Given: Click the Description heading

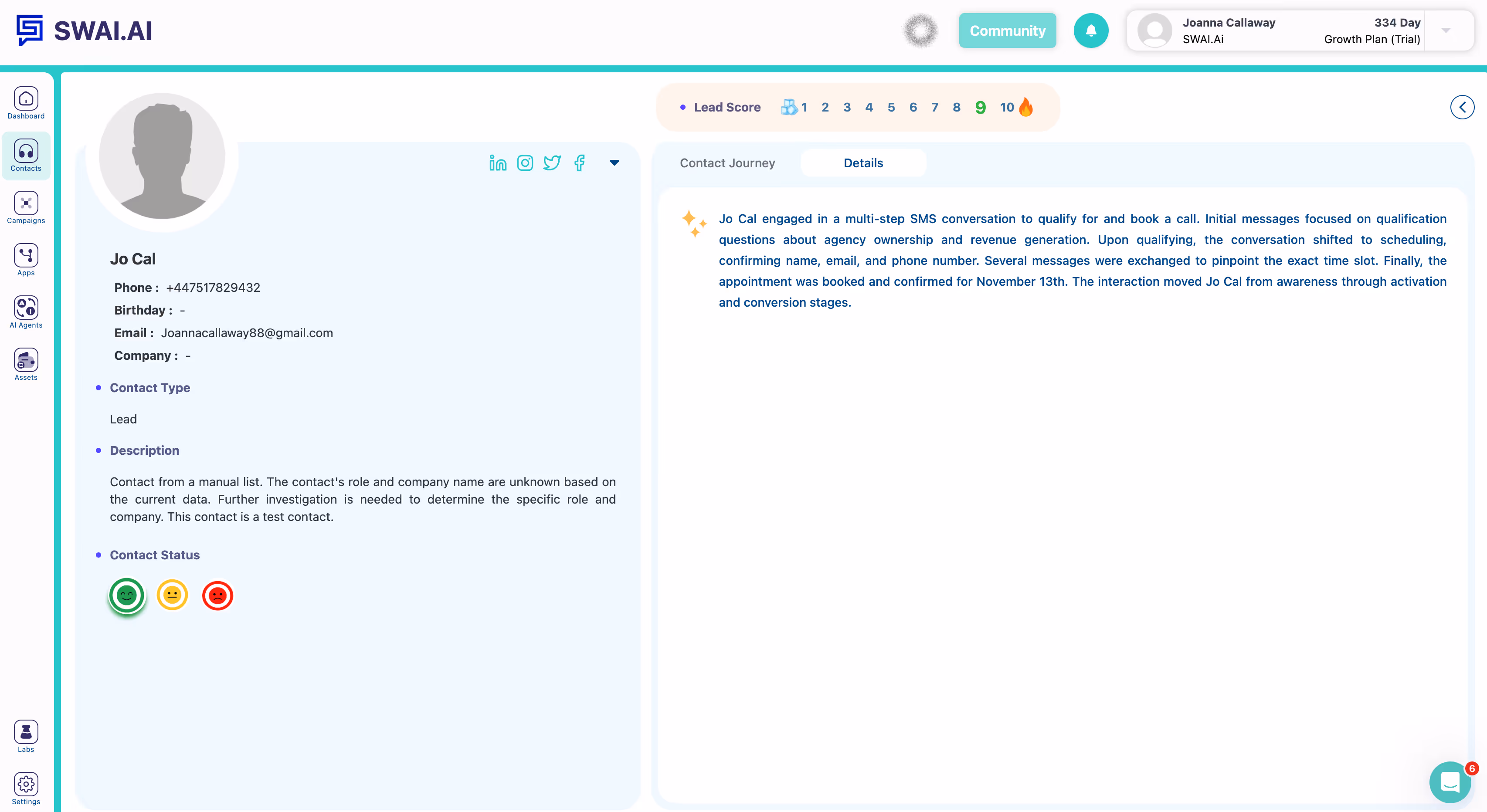Looking at the screenshot, I should click(144, 450).
